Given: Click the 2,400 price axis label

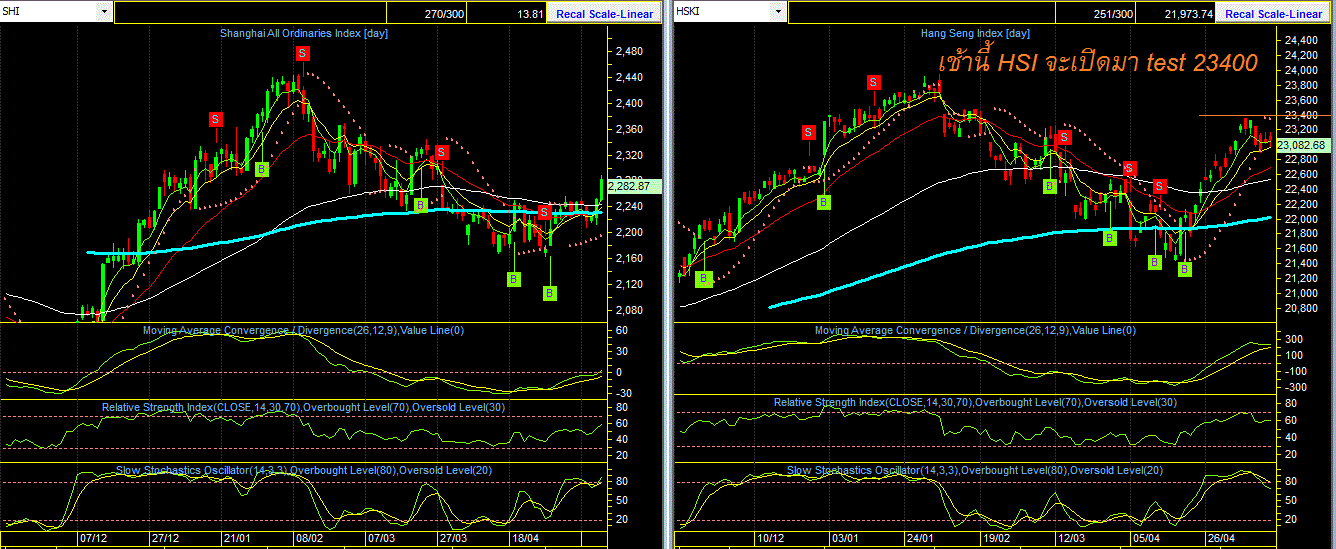Looking at the screenshot, I should coord(629,103).
